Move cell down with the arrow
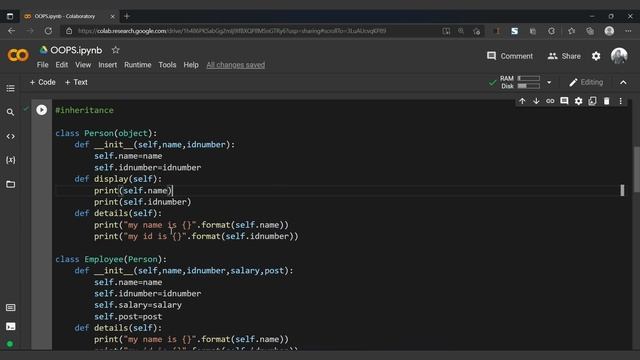This screenshot has height=360, width=640. (x=536, y=101)
